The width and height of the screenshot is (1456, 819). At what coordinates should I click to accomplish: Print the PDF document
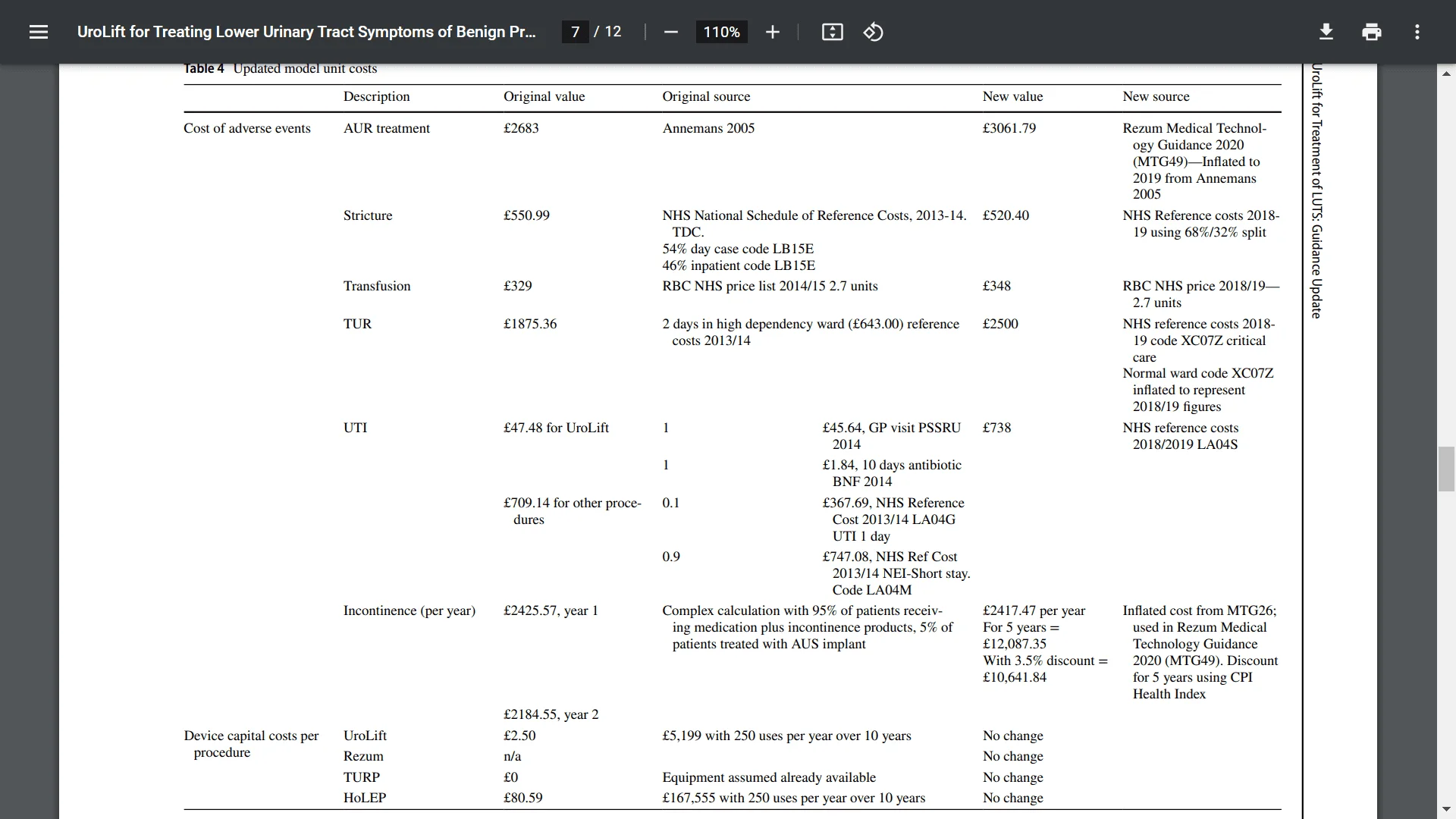point(1371,32)
